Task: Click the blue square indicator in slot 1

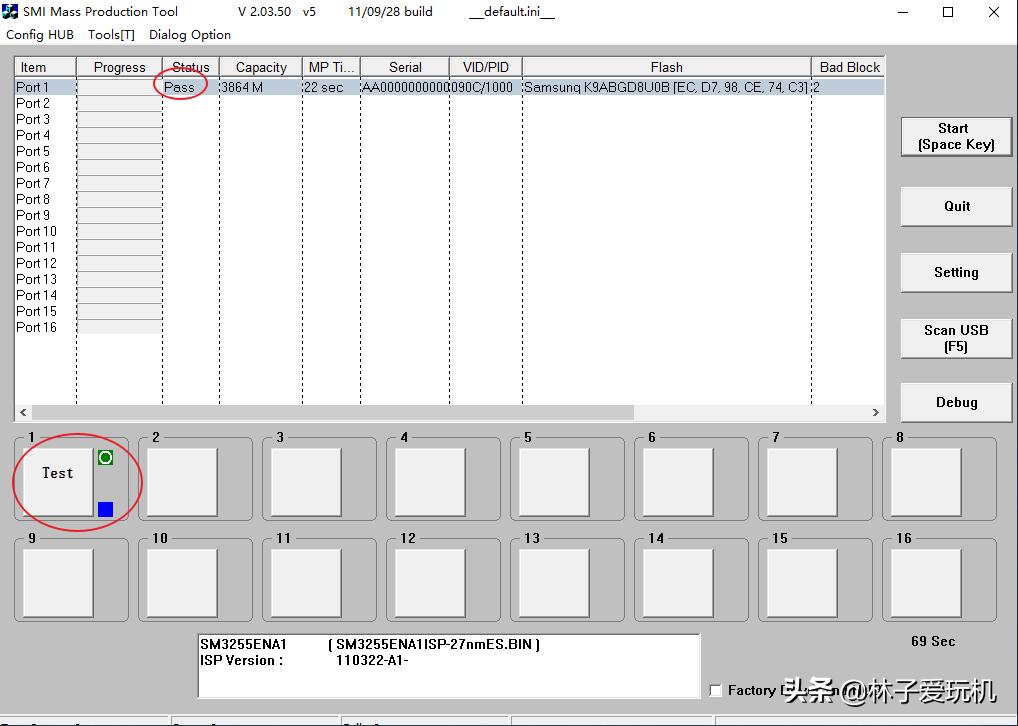Action: 105,509
